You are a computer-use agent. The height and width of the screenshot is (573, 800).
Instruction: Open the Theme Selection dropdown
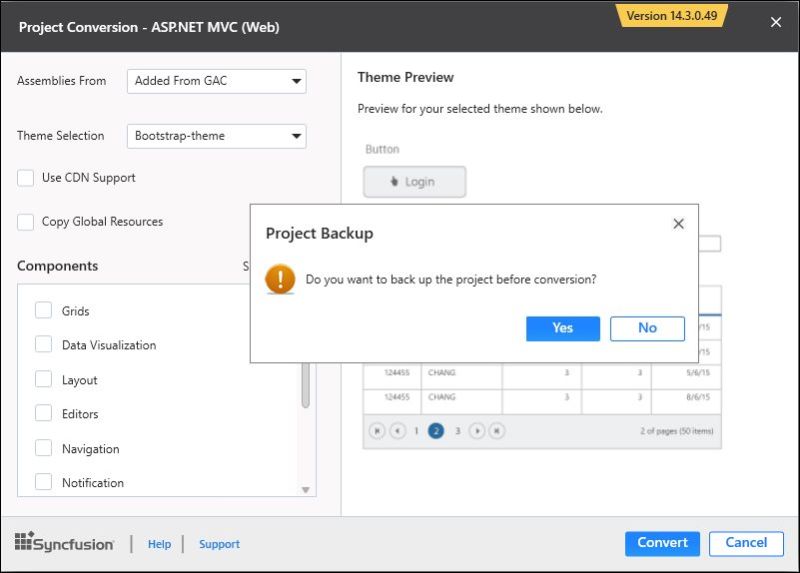point(216,136)
